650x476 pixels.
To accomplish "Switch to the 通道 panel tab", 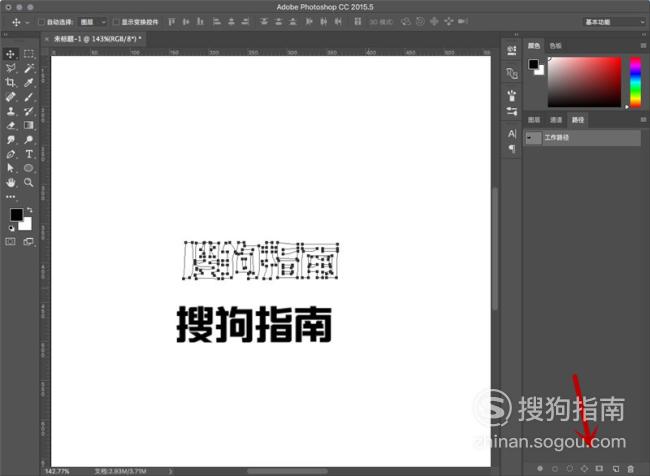I will tap(556, 120).
